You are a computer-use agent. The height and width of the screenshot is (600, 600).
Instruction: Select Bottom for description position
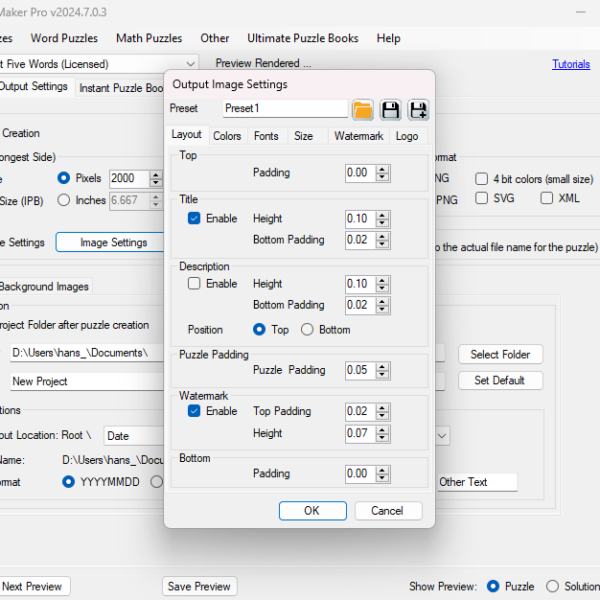coord(307,330)
